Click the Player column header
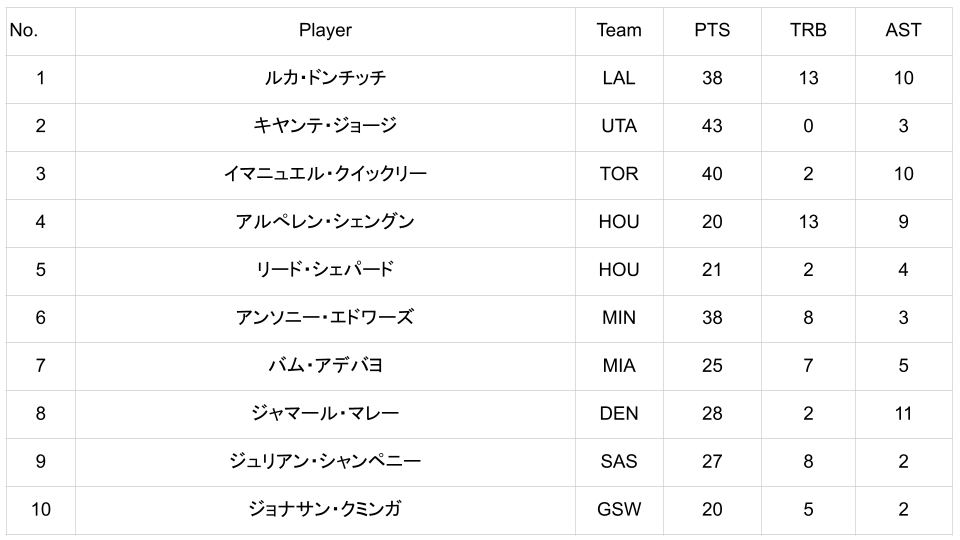The width and height of the screenshot is (960, 540). pyautogui.click(x=325, y=30)
